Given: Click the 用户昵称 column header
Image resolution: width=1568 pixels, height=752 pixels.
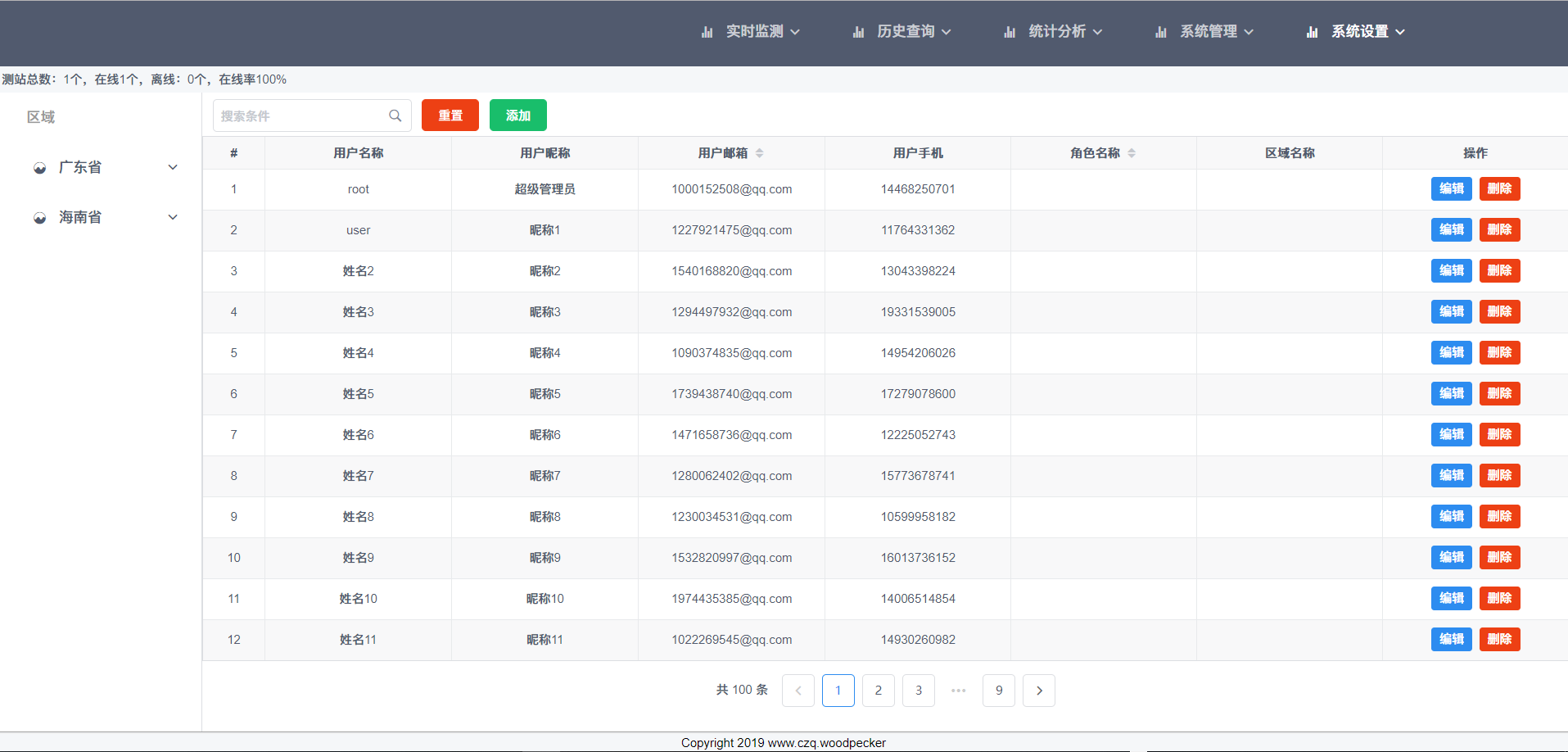Looking at the screenshot, I should click(545, 153).
